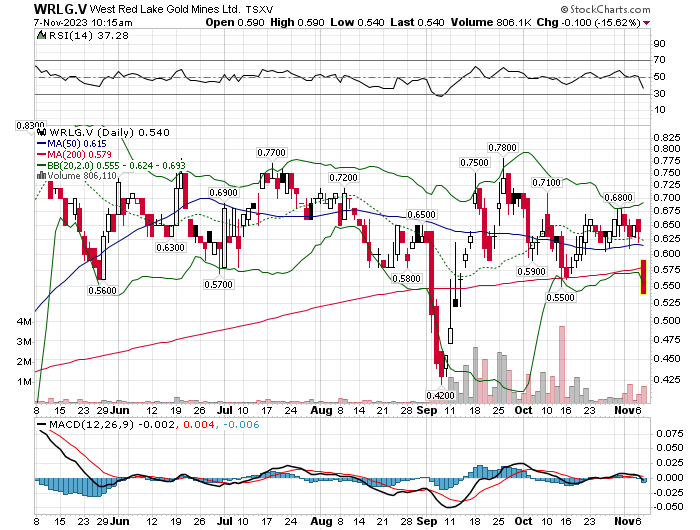Click the volume bars icon in legend
Image resolution: width=700 pixels, height=530 pixels.
click(x=42, y=175)
